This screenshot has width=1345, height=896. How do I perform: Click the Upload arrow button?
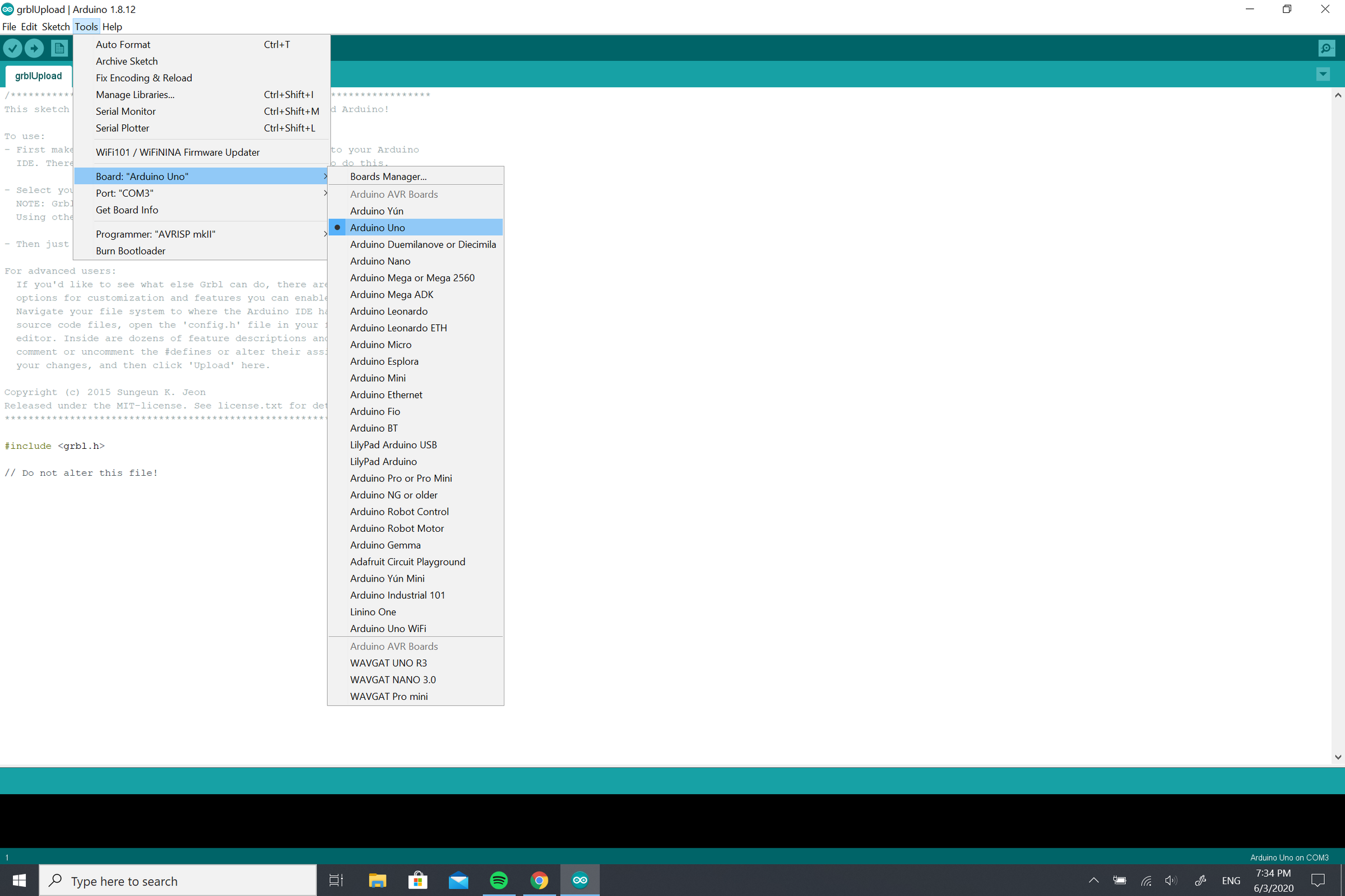point(34,48)
